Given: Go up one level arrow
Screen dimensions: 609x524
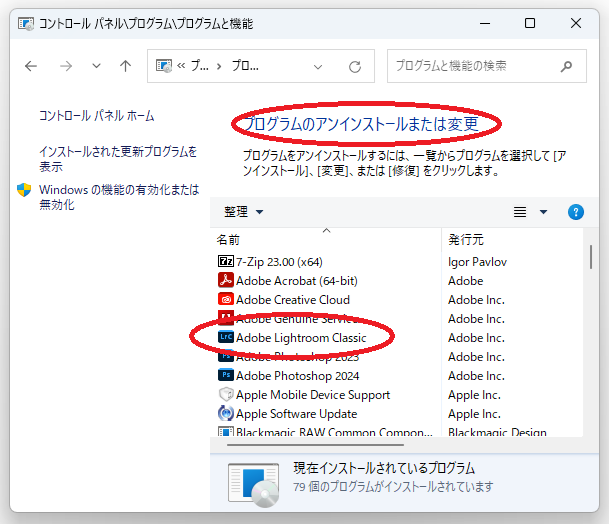Looking at the screenshot, I should tap(125, 66).
